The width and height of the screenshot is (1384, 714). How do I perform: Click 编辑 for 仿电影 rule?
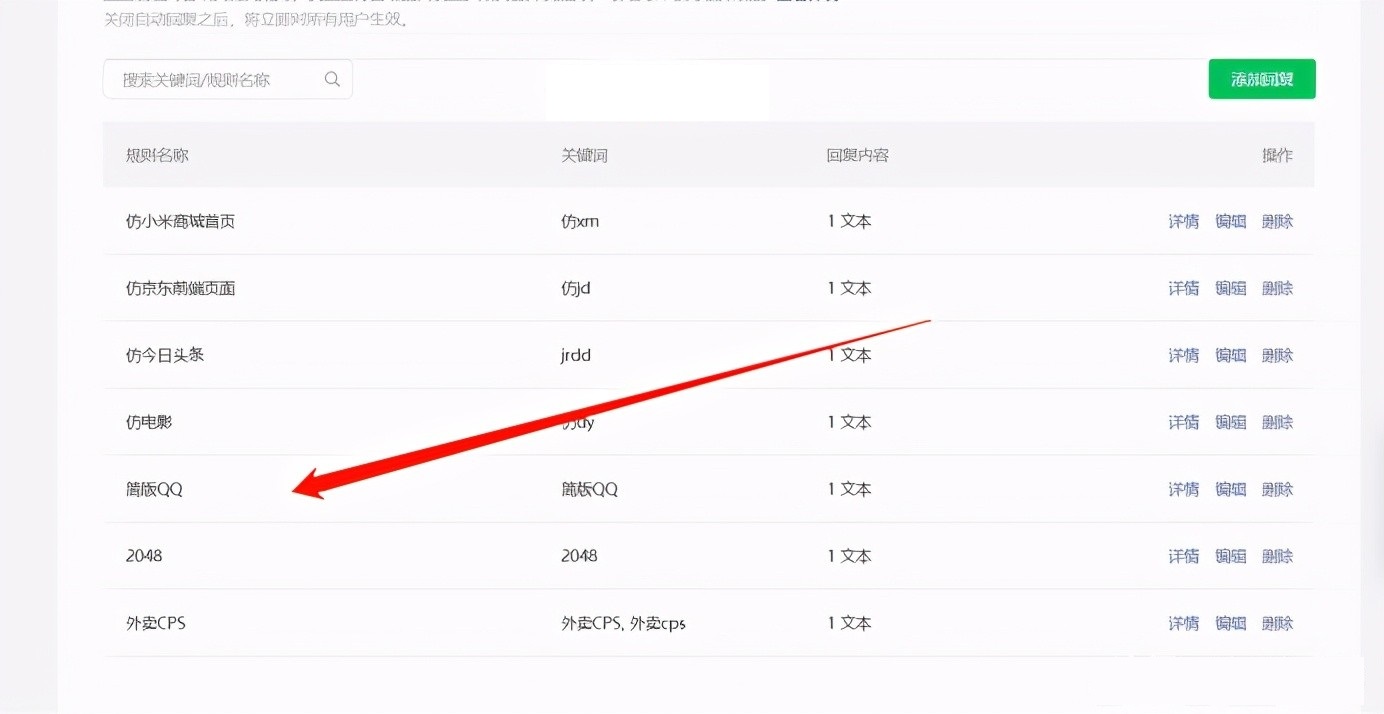pyautogui.click(x=1231, y=423)
